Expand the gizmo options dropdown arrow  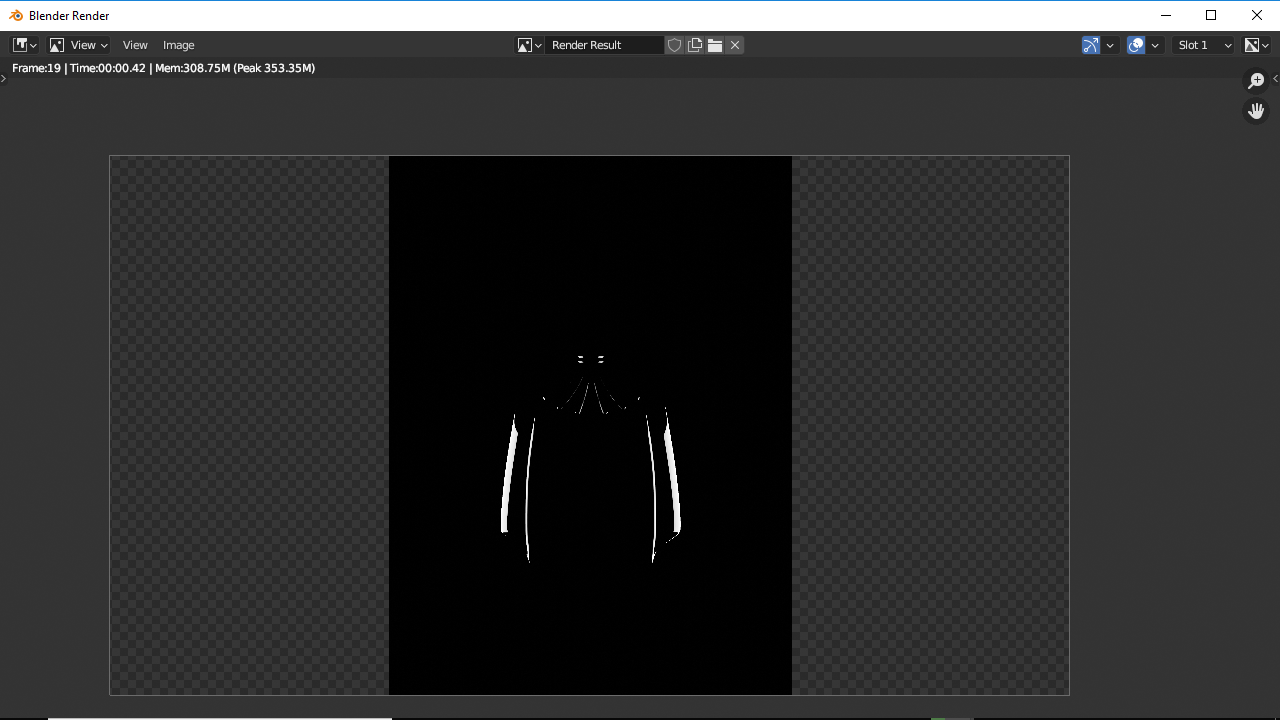pos(1110,45)
